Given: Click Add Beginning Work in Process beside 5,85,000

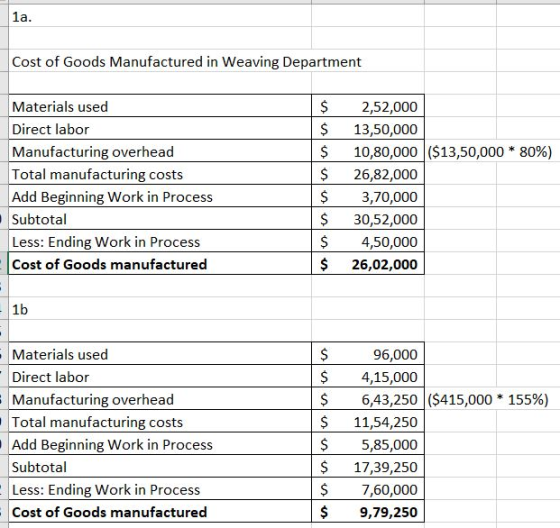Looking at the screenshot, I should [x=112, y=445].
